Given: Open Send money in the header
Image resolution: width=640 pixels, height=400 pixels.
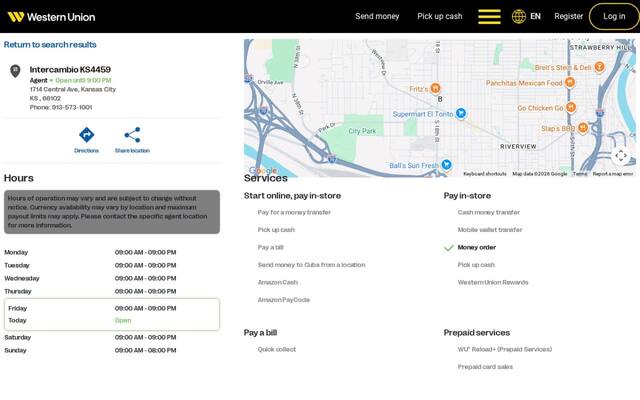Looking at the screenshot, I should pyautogui.click(x=377, y=16).
